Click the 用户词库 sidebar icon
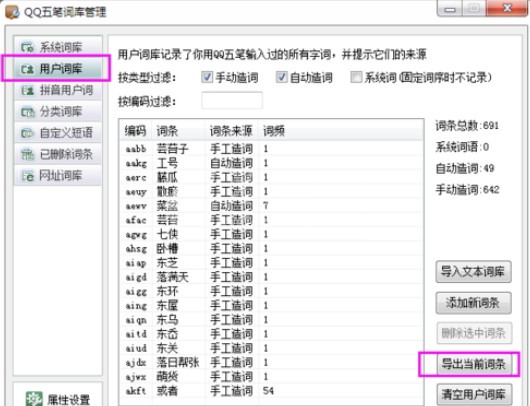 27,69
